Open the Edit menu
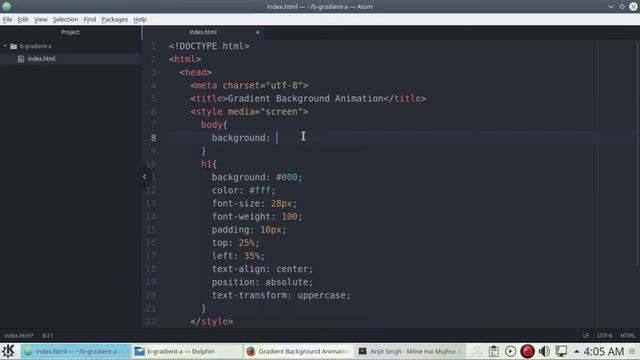 [23, 19]
